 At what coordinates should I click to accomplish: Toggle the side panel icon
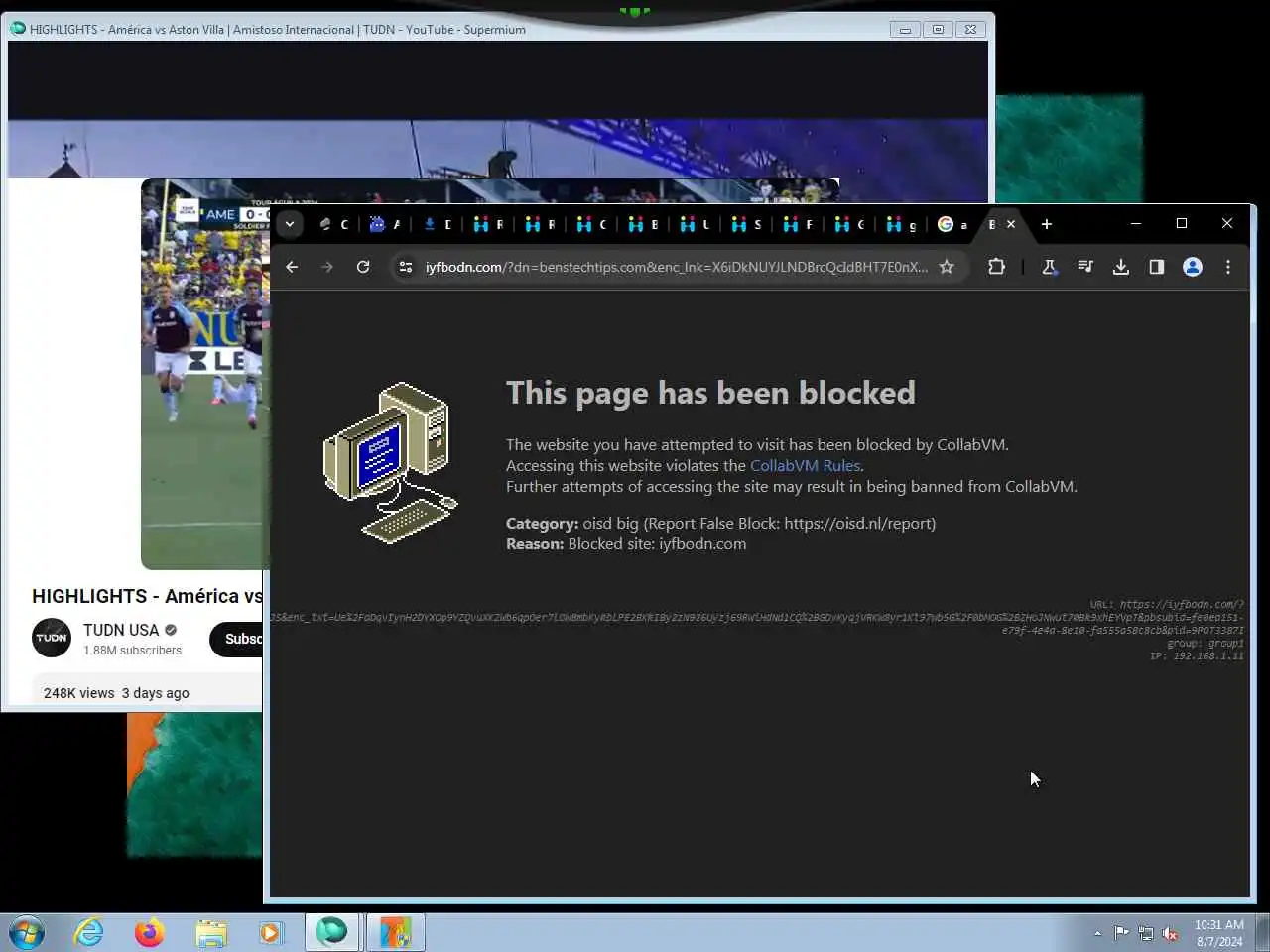pos(1157,267)
